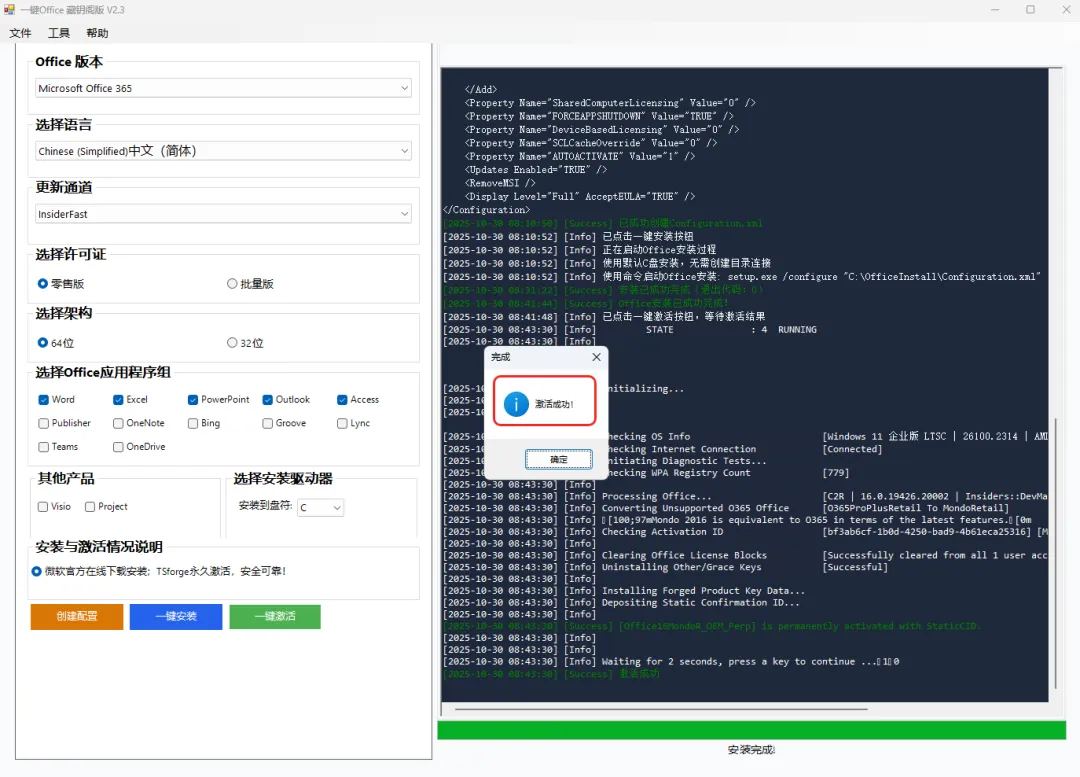The width and height of the screenshot is (1080, 777).
Task: Minimize the application window
Action: [995, 10]
